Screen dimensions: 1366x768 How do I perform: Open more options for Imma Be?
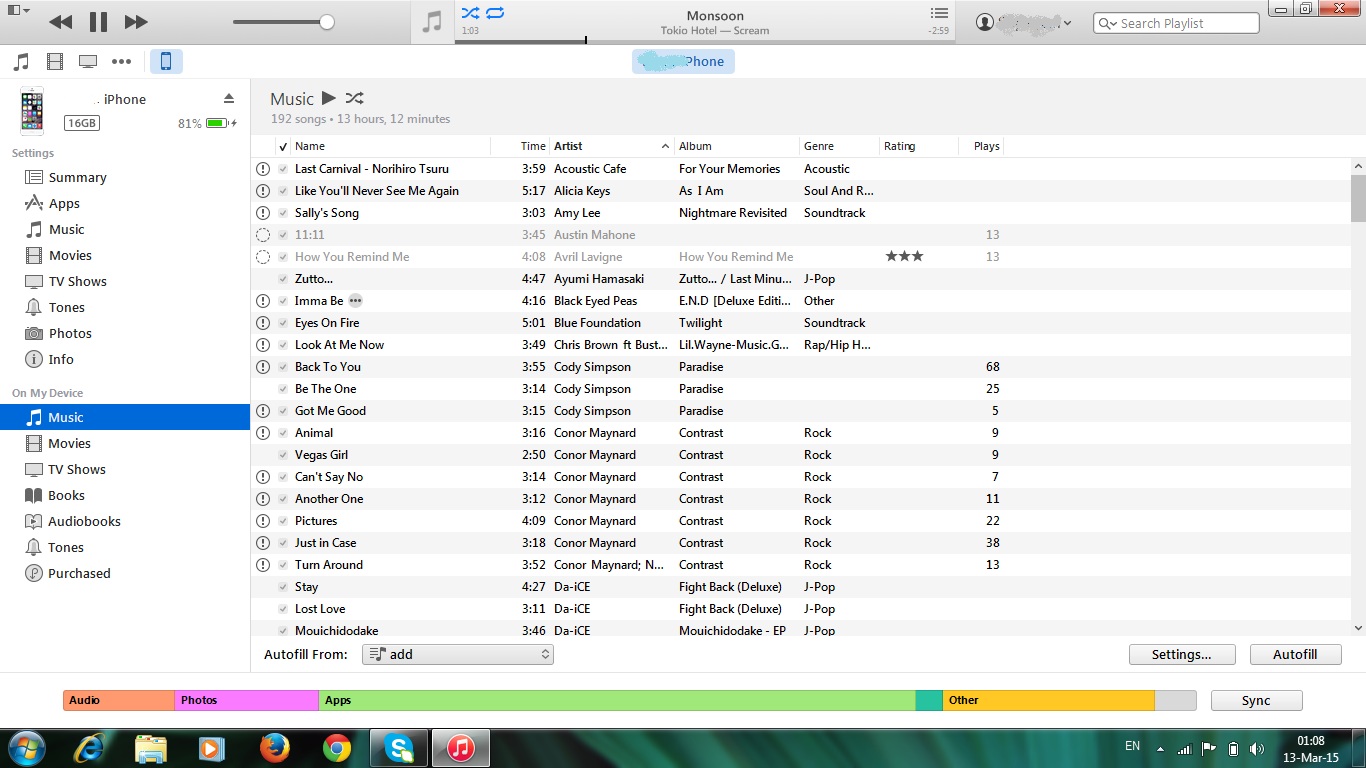(x=355, y=301)
